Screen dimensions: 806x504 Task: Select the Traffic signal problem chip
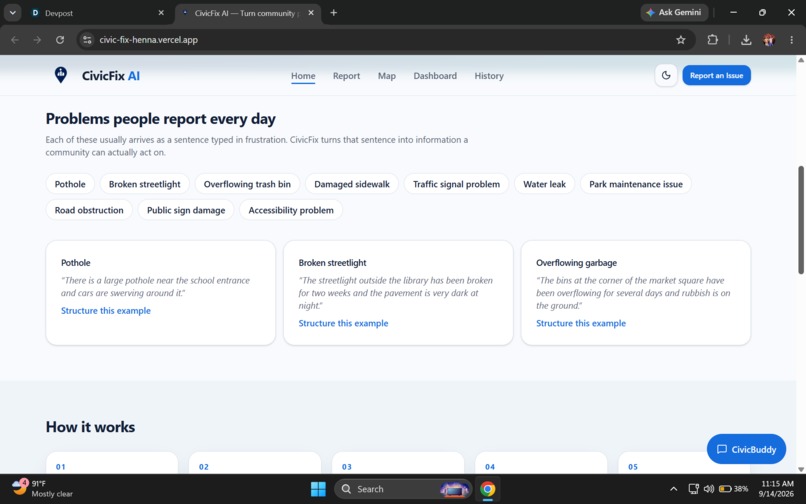pos(456,184)
